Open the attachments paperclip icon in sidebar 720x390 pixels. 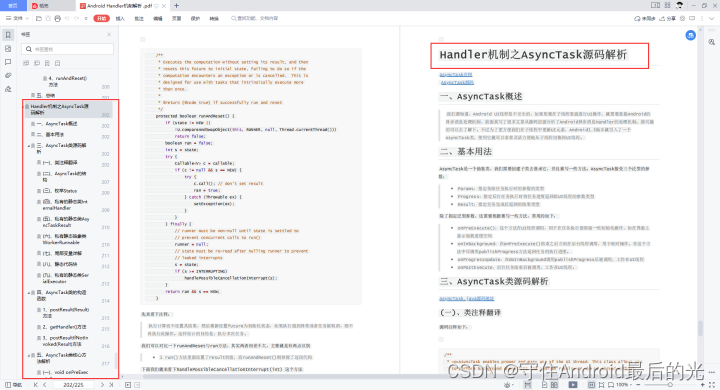coord(8,75)
